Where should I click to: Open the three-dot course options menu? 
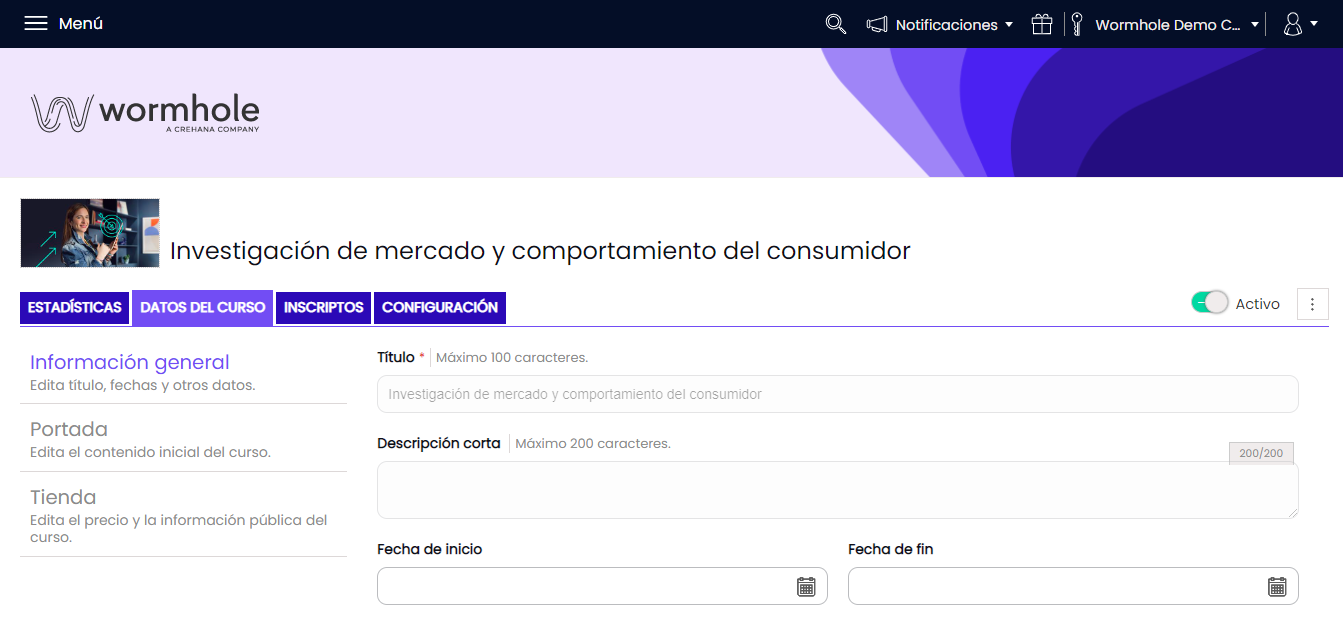coord(1313,304)
